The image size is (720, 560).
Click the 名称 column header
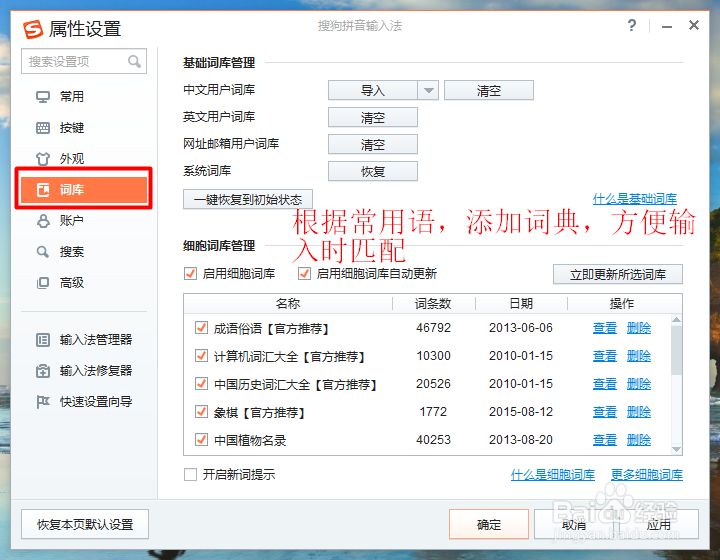pyautogui.click(x=288, y=303)
